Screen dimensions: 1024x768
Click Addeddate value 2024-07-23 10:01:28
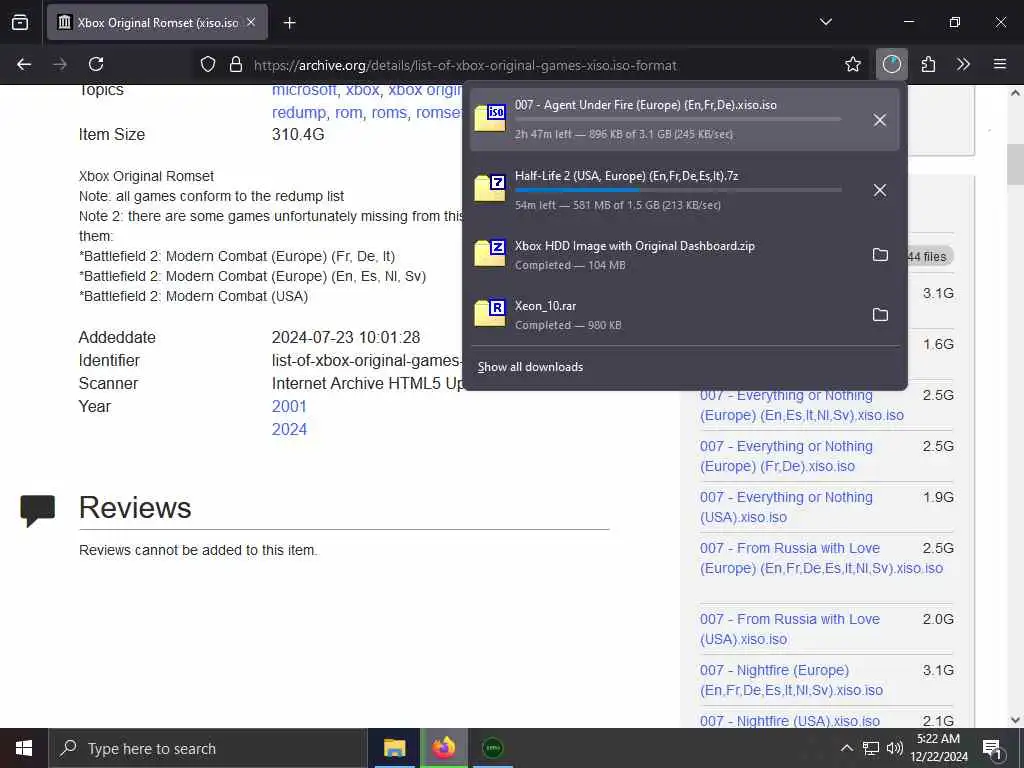346,338
